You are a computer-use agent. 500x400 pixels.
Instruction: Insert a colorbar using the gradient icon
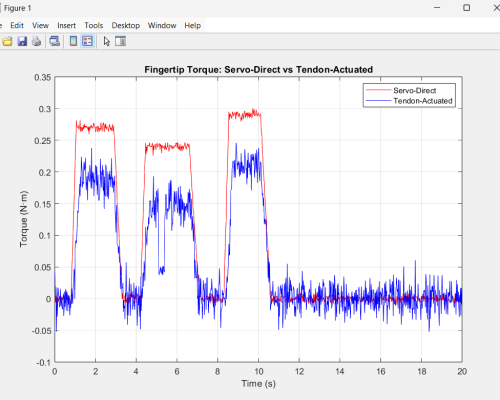[x=73, y=41]
